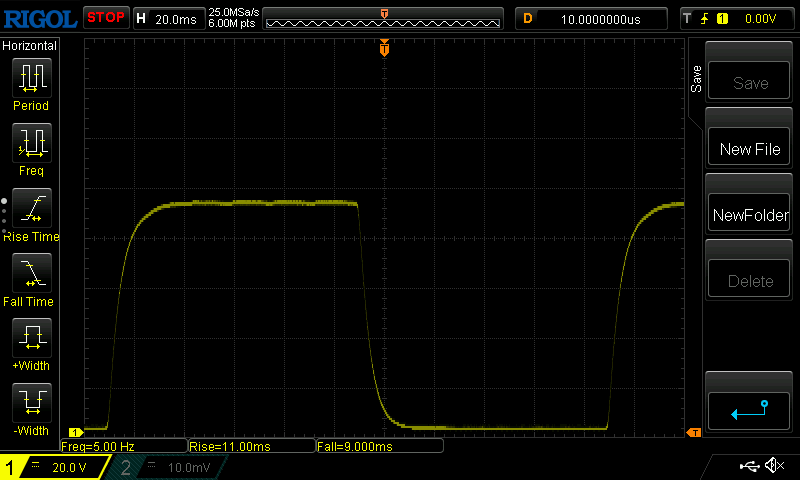Screen dimensions: 800x480
Task: Select the Freq measurement icon
Action: [30, 144]
